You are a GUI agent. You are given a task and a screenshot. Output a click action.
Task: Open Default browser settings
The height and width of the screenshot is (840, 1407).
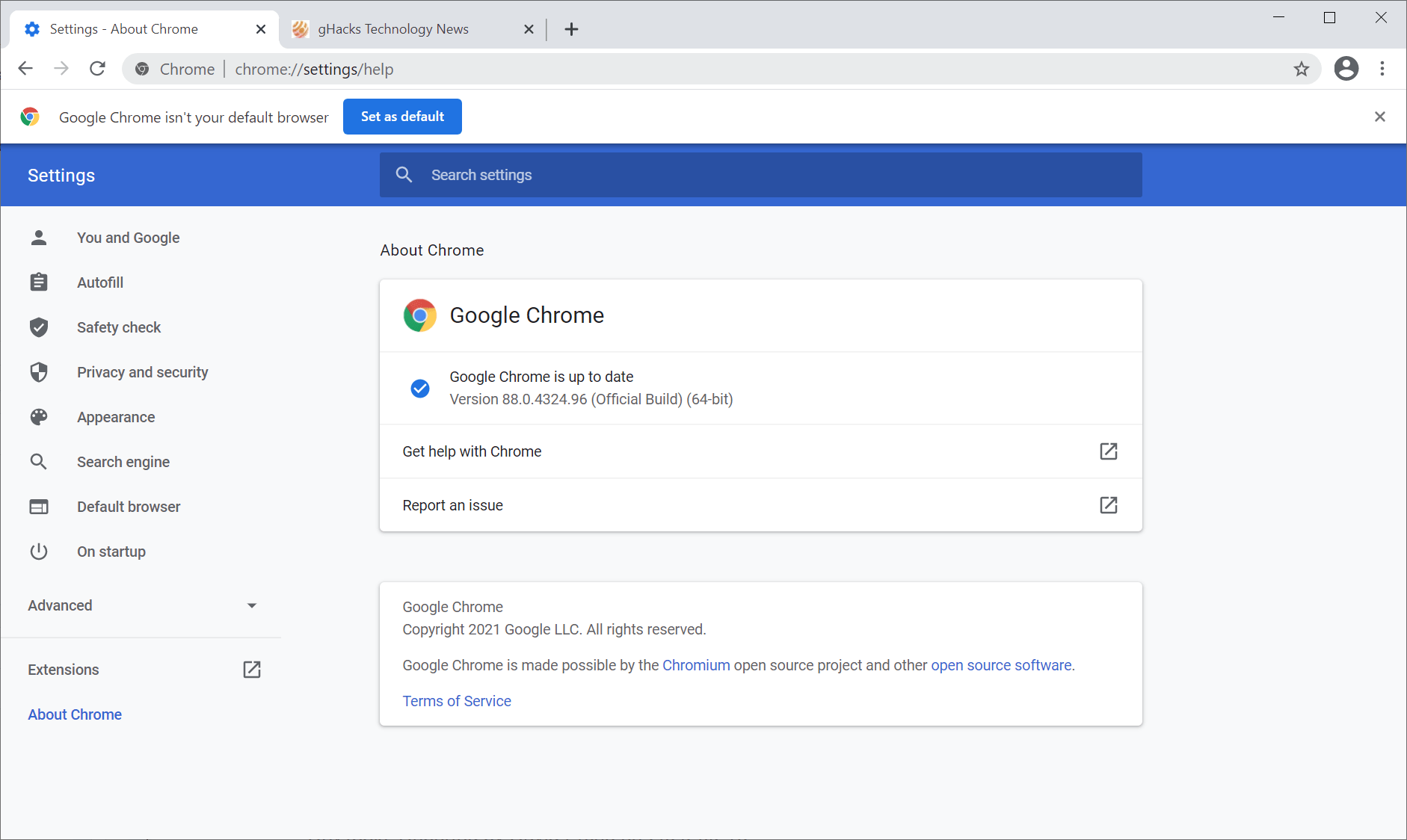[x=129, y=507]
